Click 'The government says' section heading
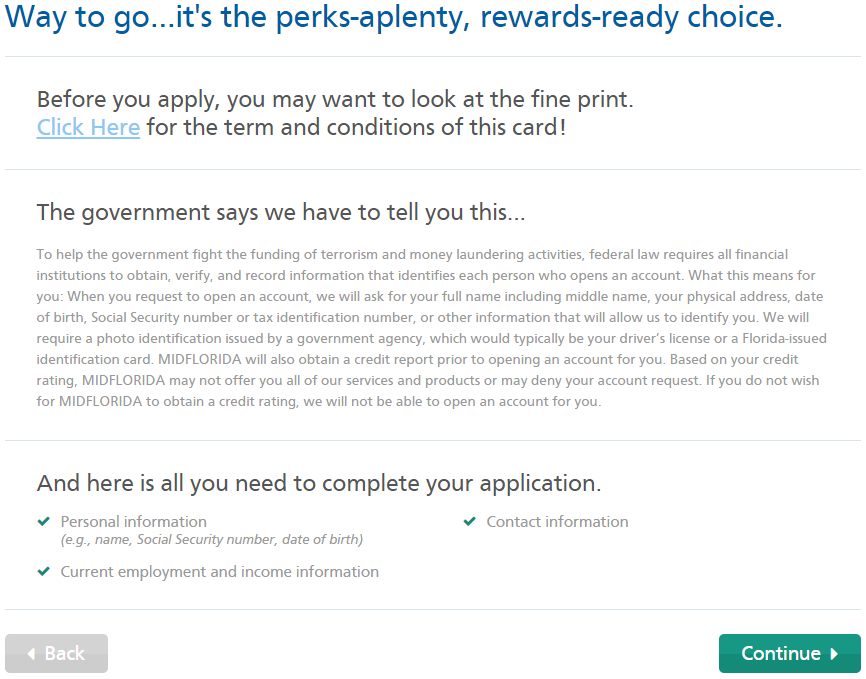 [x=281, y=213]
